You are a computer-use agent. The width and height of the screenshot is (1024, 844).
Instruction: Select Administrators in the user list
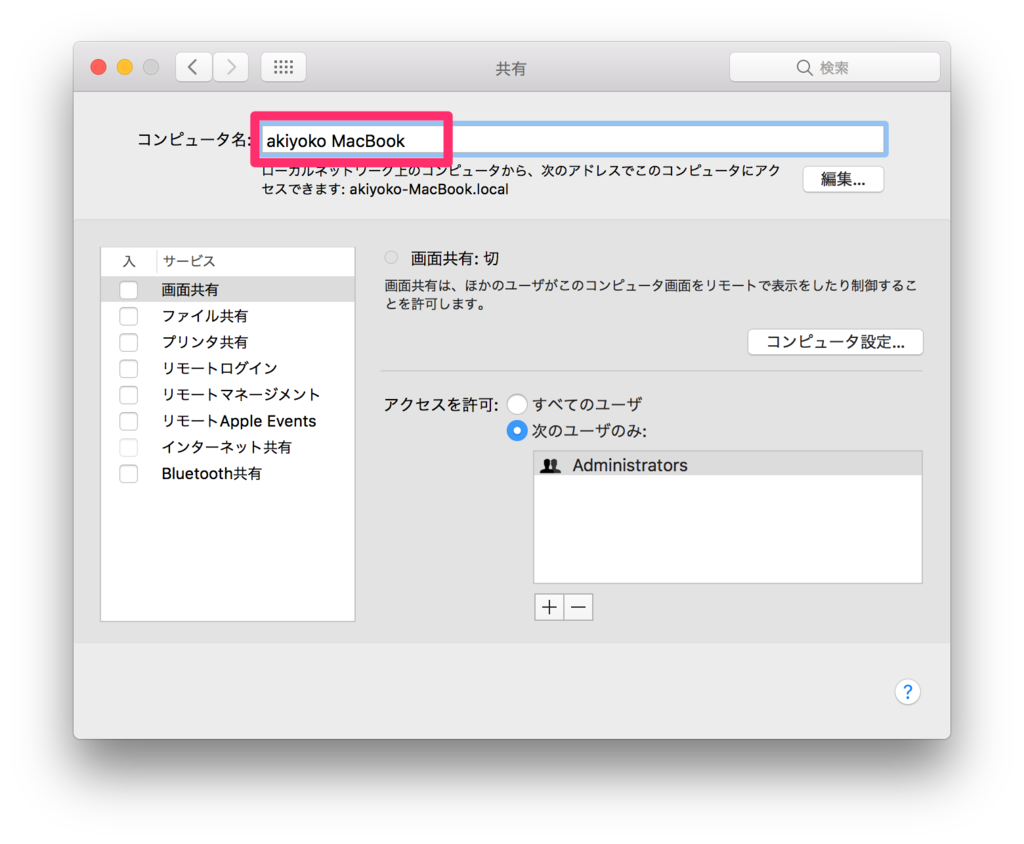[x=630, y=464]
